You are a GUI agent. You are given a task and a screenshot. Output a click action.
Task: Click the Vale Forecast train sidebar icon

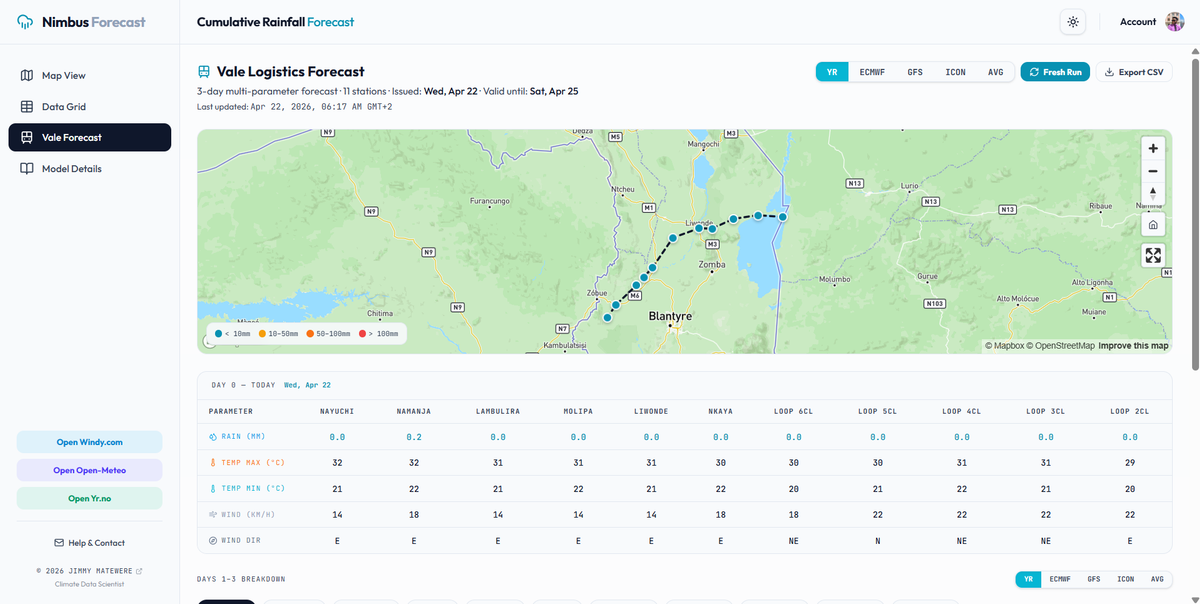[27, 138]
